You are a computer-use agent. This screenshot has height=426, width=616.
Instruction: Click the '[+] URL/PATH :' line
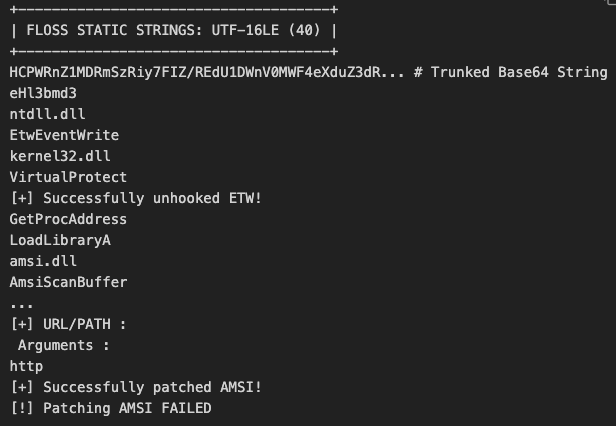pos(68,324)
